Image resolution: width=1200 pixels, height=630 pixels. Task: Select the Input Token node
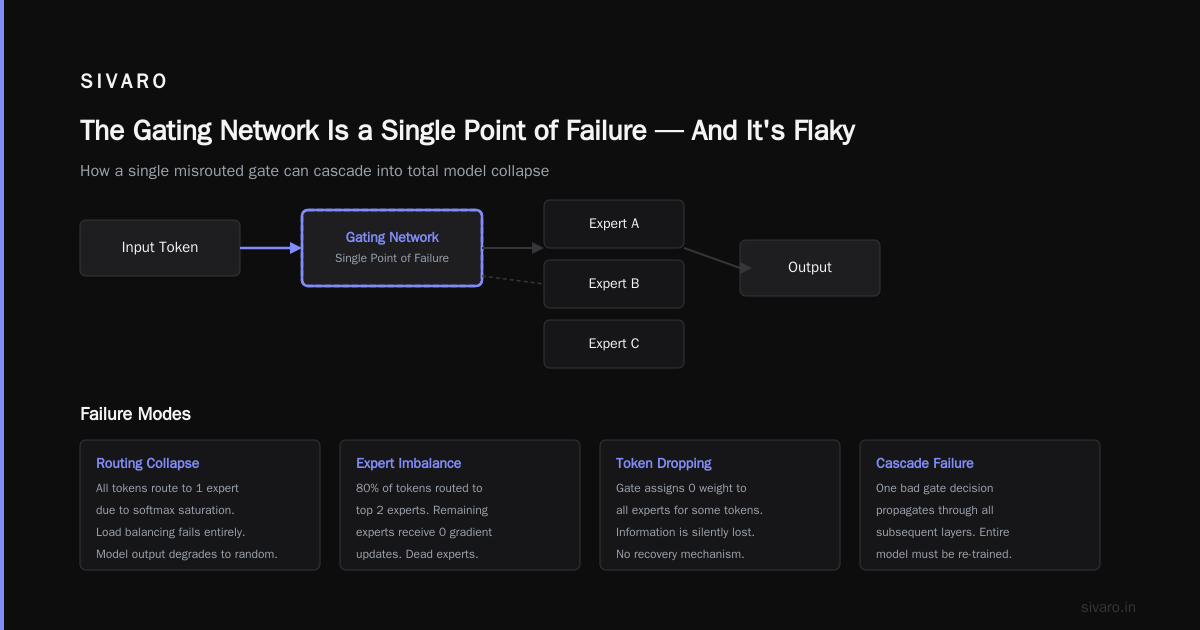(x=160, y=248)
